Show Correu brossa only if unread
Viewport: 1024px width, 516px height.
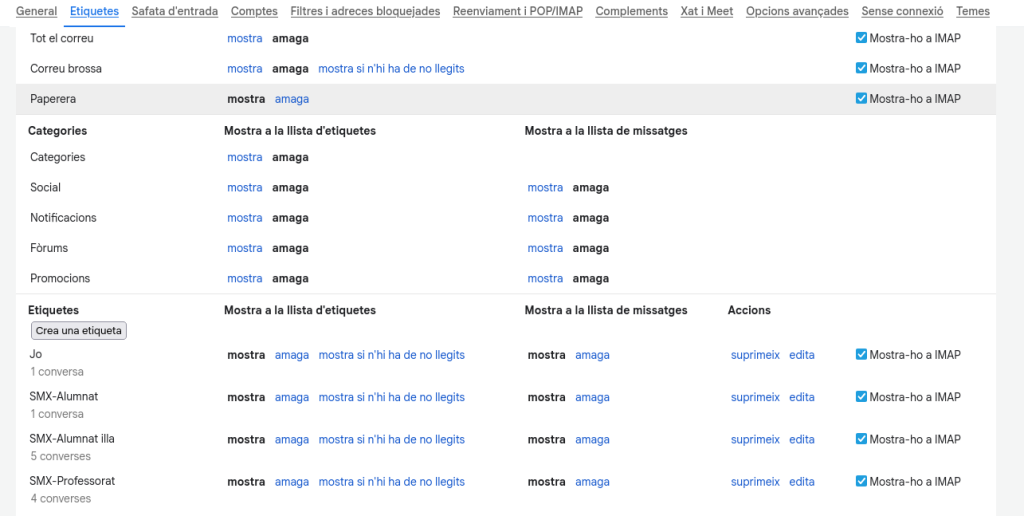point(391,69)
